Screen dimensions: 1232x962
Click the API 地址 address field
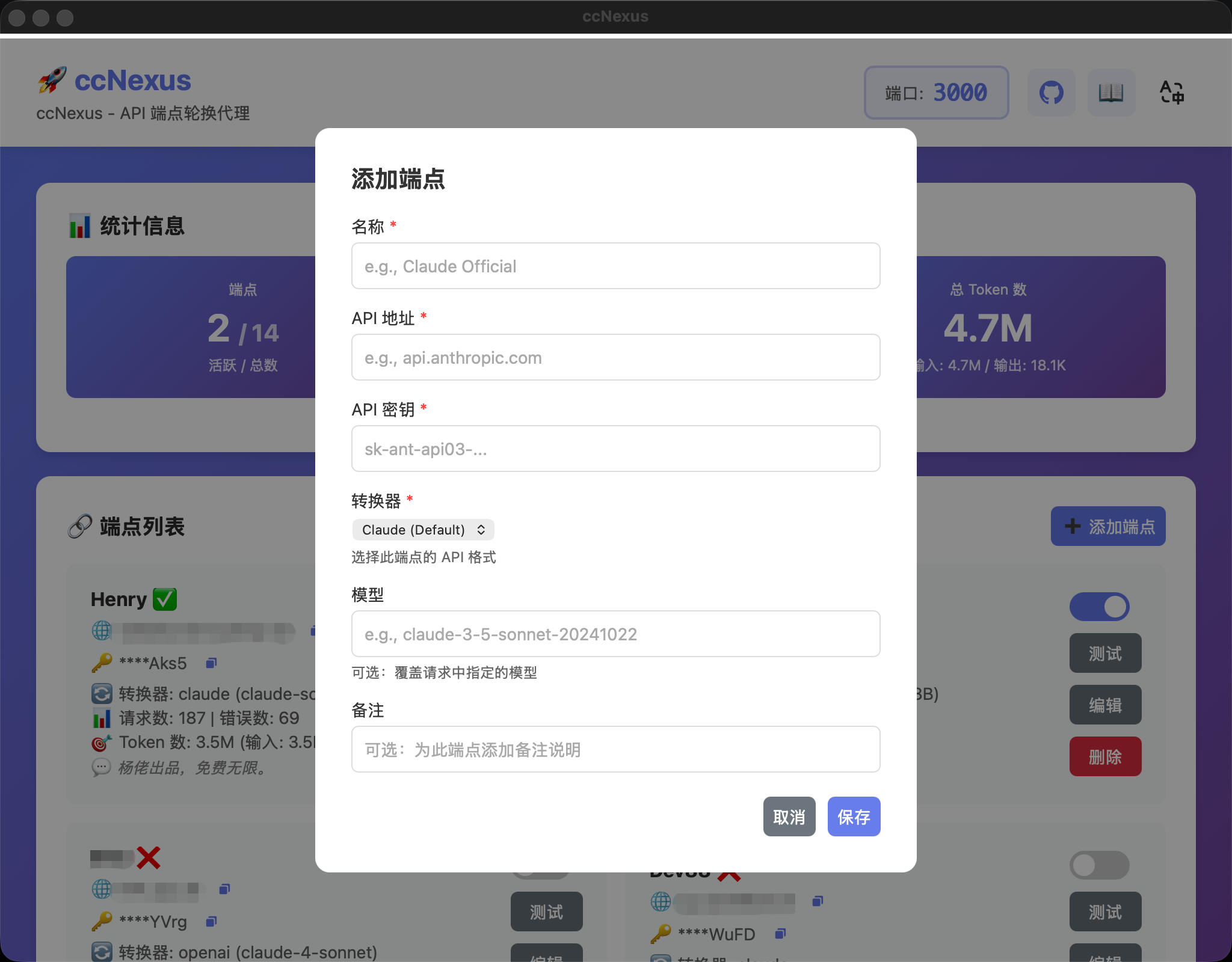pyautogui.click(x=615, y=357)
